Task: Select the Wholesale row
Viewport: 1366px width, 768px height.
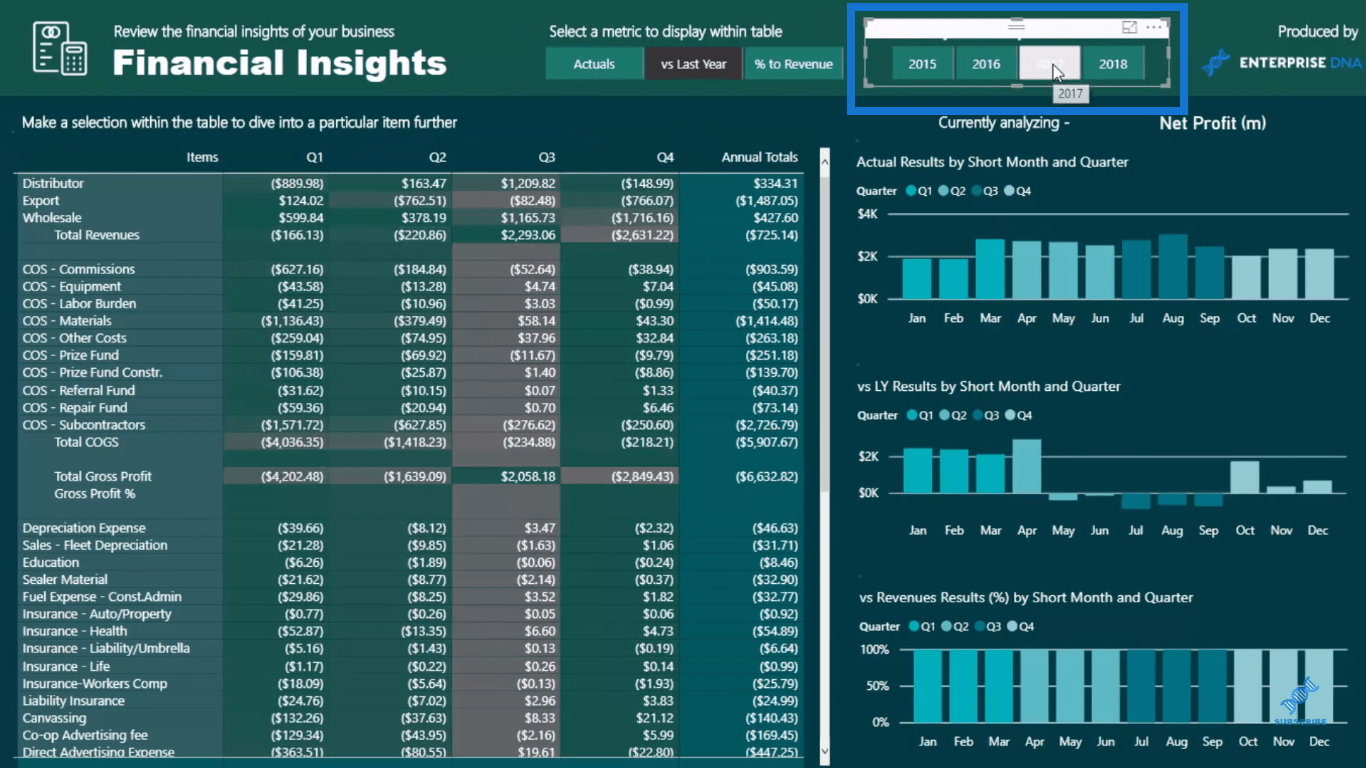Action: (x=410, y=217)
